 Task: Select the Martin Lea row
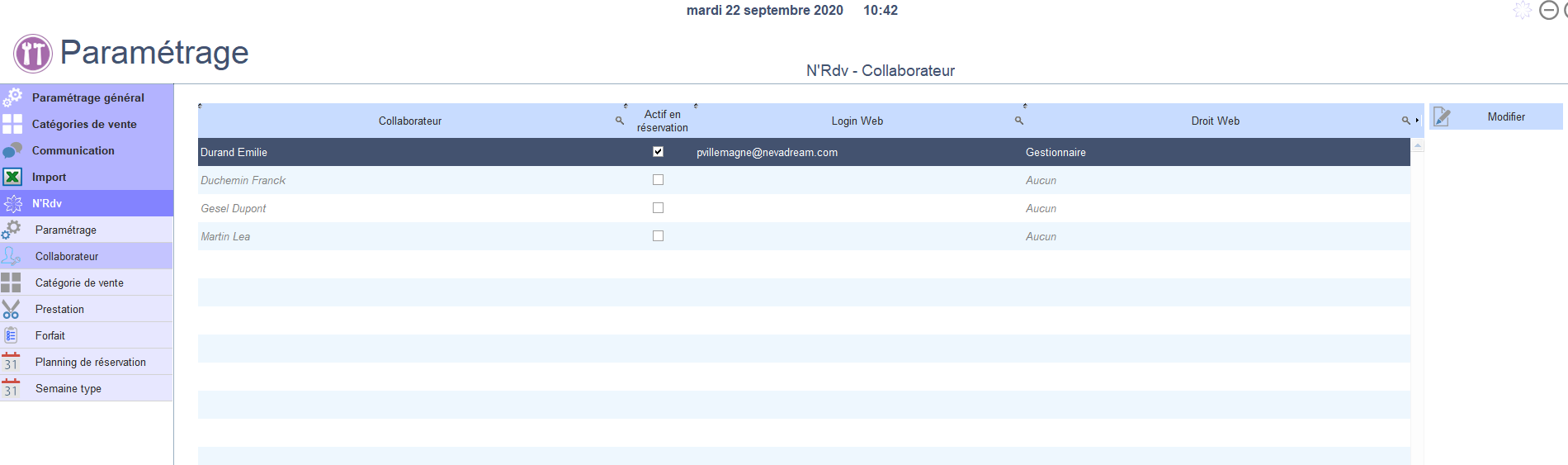tap(804, 236)
